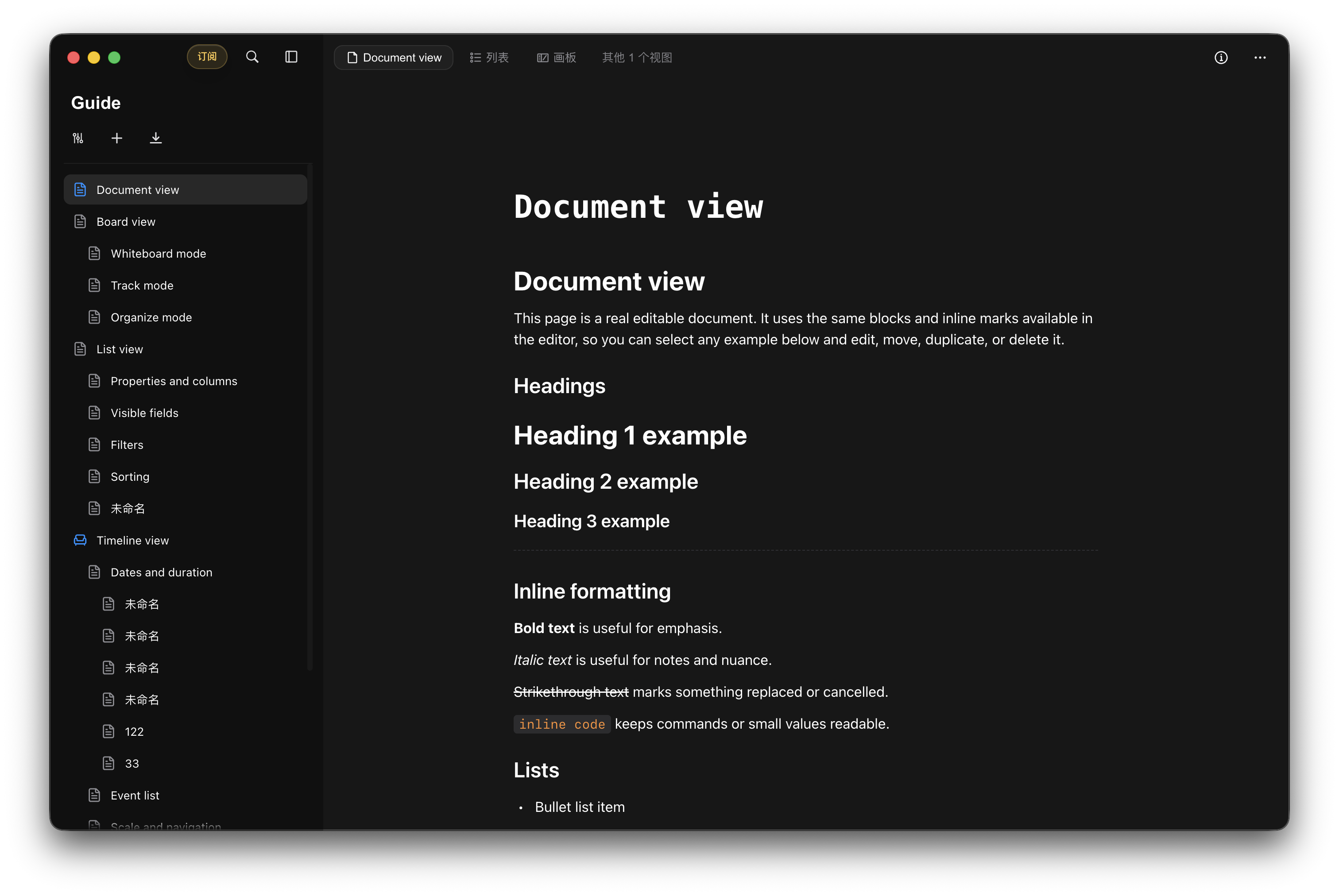The height and width of the screenshot is (896, 1339).
Task: Click the download import icon
Action: coord(155,138)
